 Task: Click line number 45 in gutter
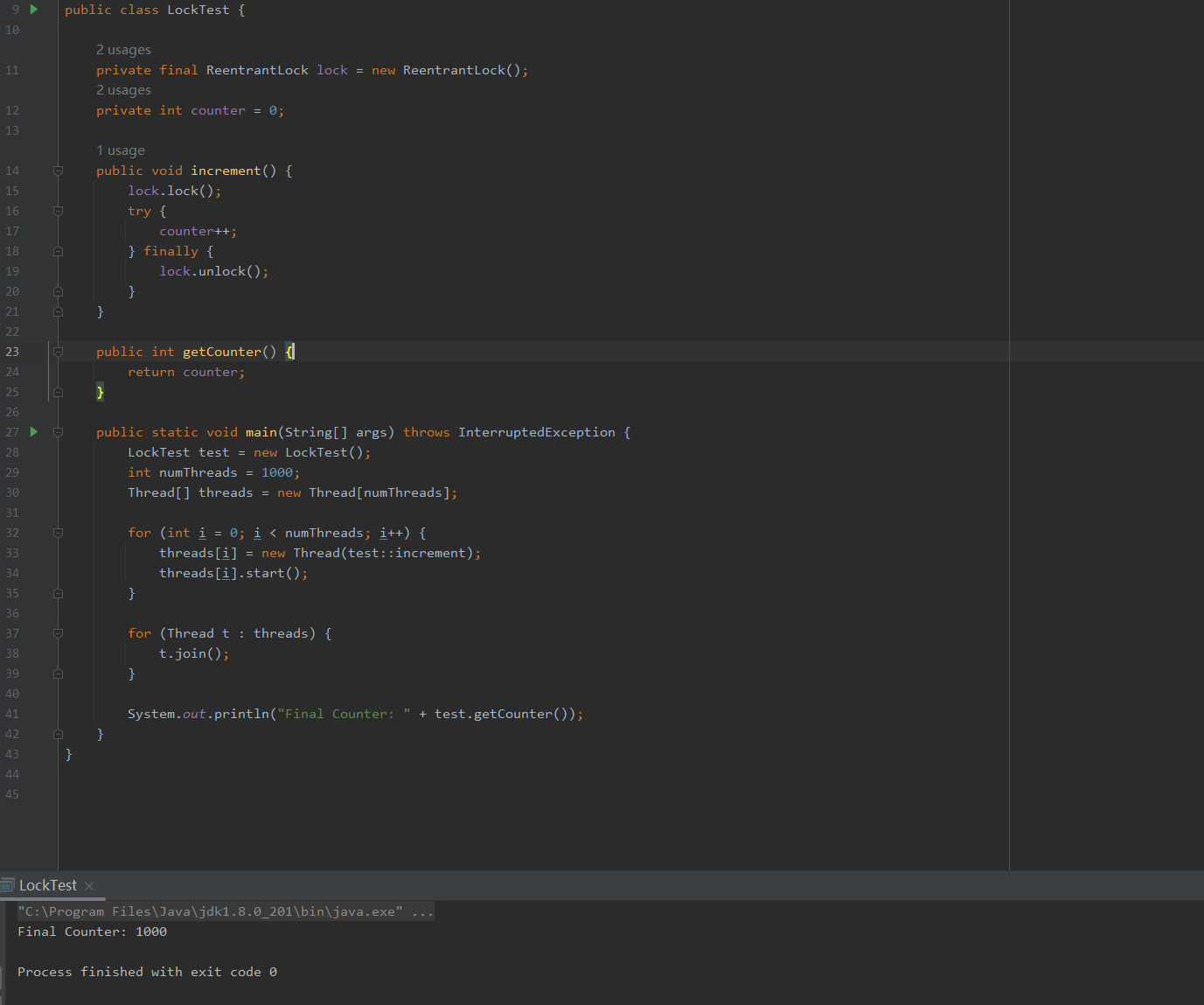coord(12,794)
